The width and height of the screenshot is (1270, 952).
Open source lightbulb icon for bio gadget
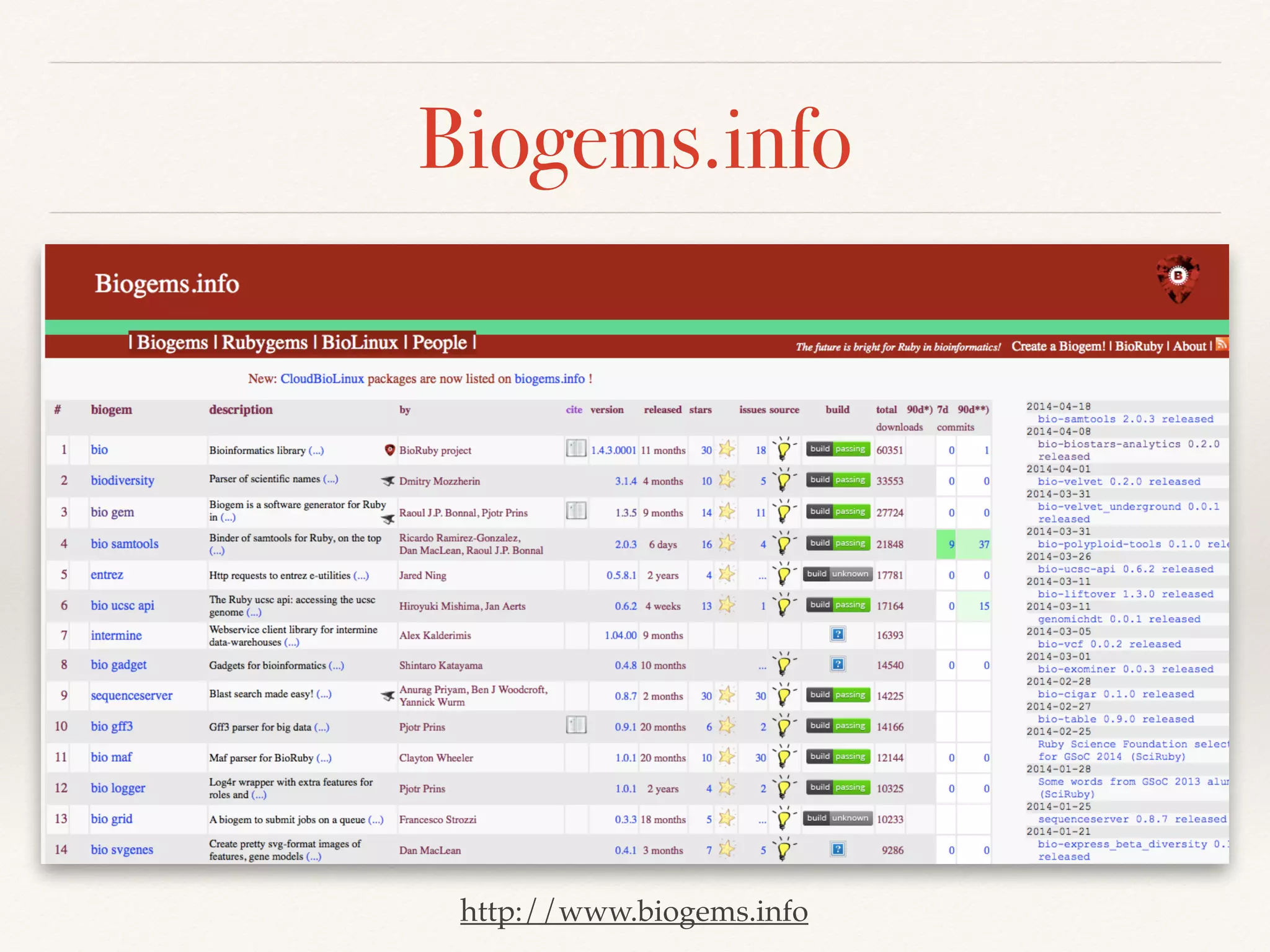[784, 664]
